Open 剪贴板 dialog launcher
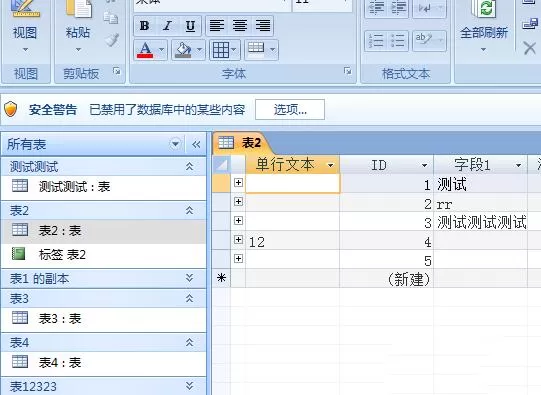This screenshot has width=541, height=395. 117,71
